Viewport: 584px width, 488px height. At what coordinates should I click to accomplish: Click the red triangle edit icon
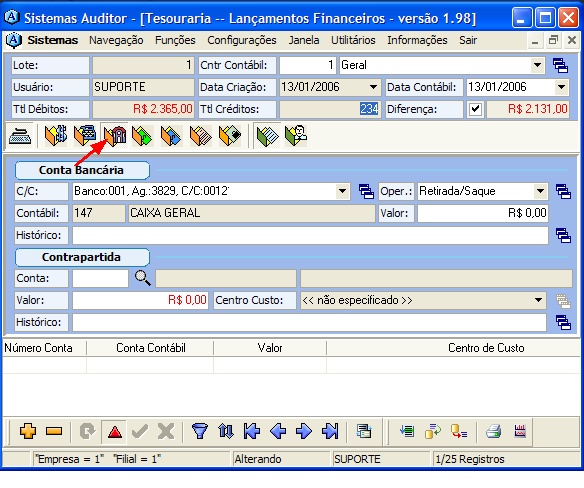pos(115,432)
